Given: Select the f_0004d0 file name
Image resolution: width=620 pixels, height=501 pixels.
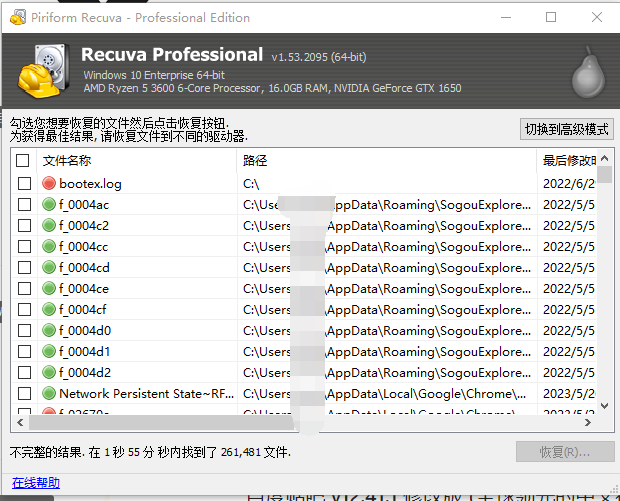Looking at the screenshot, I should point(85,331).
